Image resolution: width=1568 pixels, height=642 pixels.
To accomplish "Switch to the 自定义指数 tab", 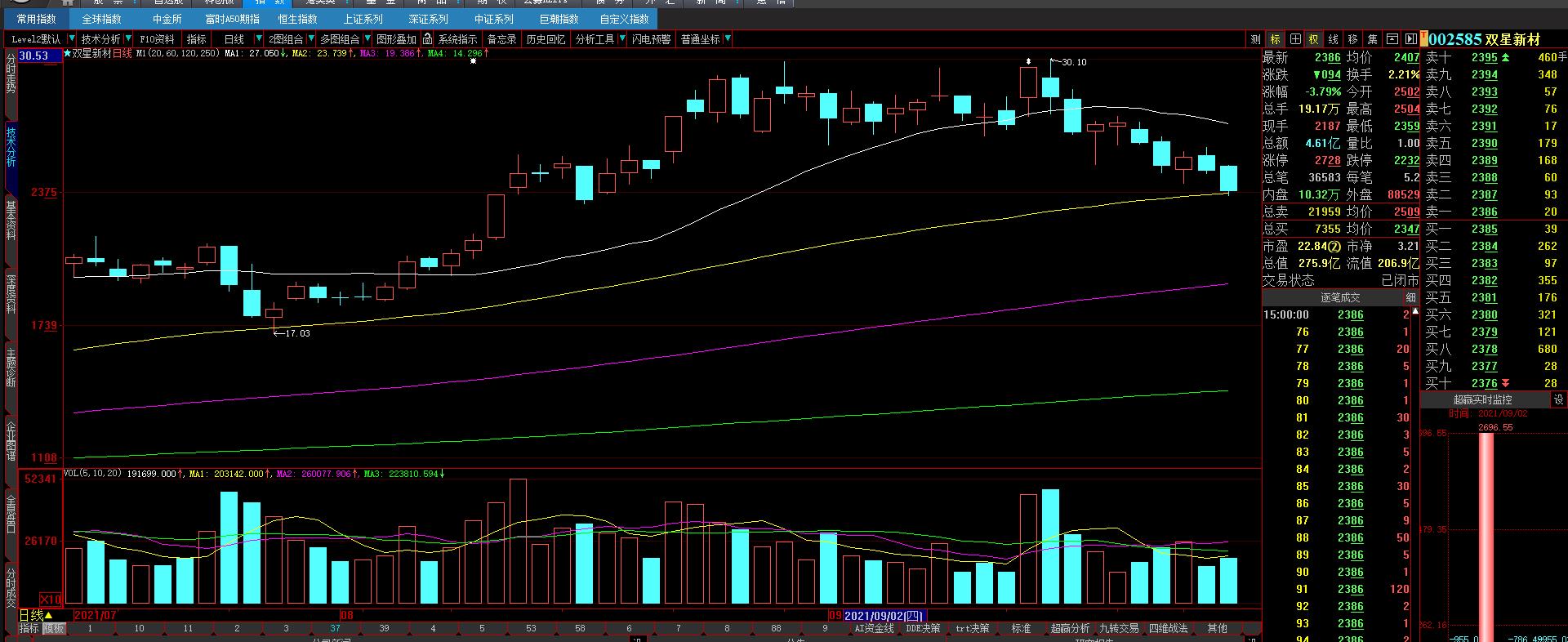I will [x=624, y=19].
